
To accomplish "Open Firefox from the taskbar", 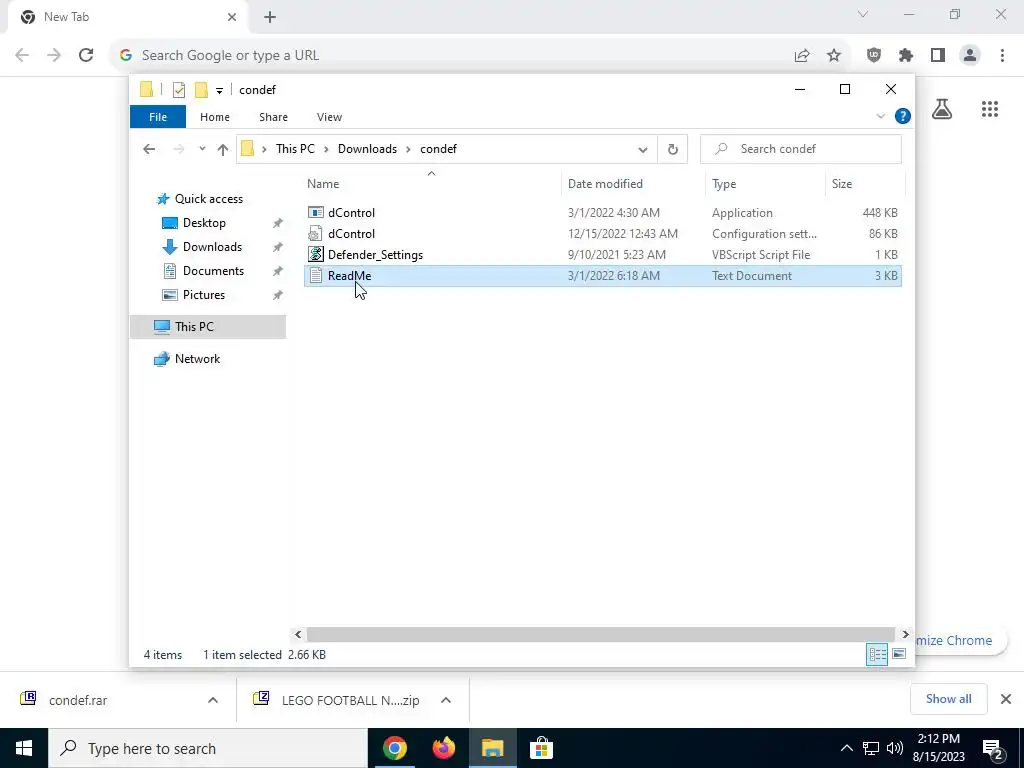I will pos(443,748).
